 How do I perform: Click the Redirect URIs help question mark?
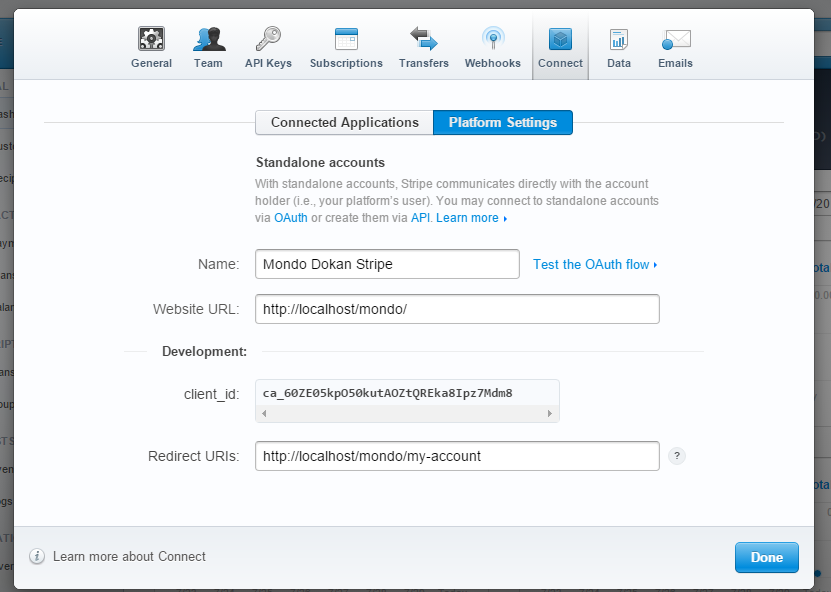(x=677, y=456)
